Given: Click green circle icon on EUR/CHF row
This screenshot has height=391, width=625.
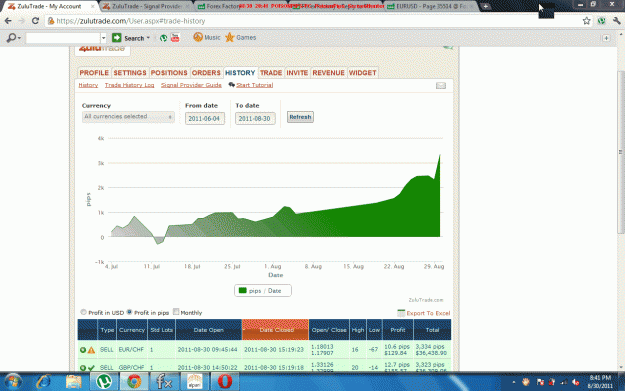Looking at the screenshot, I should click(83, 350).
